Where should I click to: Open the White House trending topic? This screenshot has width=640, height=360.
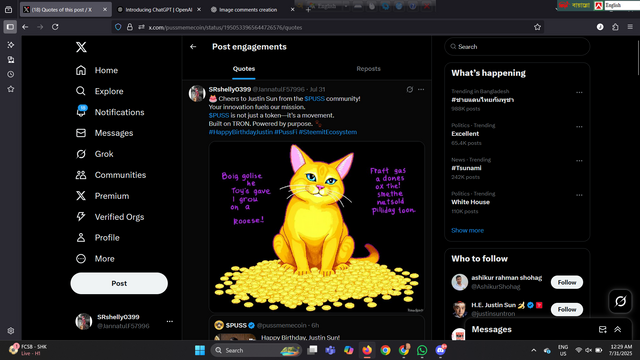[470, 202]
